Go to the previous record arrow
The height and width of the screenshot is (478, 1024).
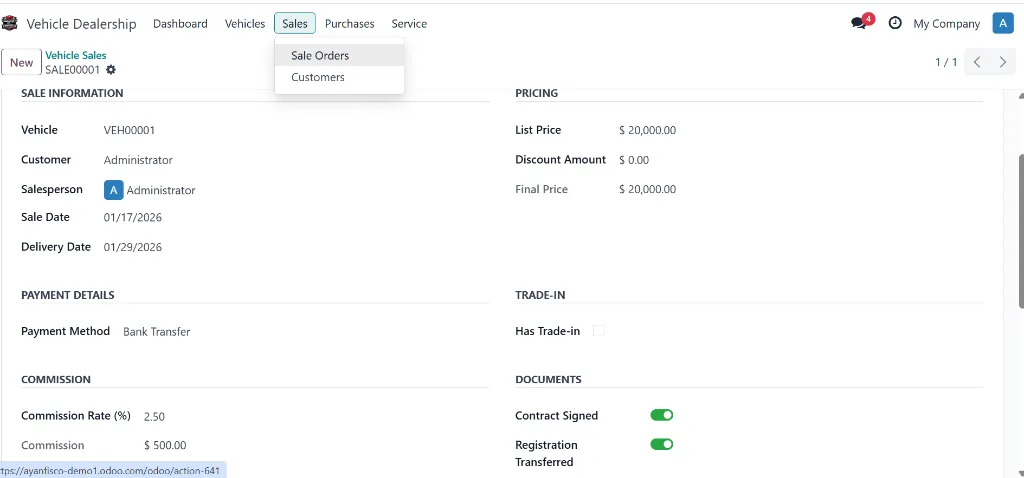pyautogui.click(x=977, y=62)
